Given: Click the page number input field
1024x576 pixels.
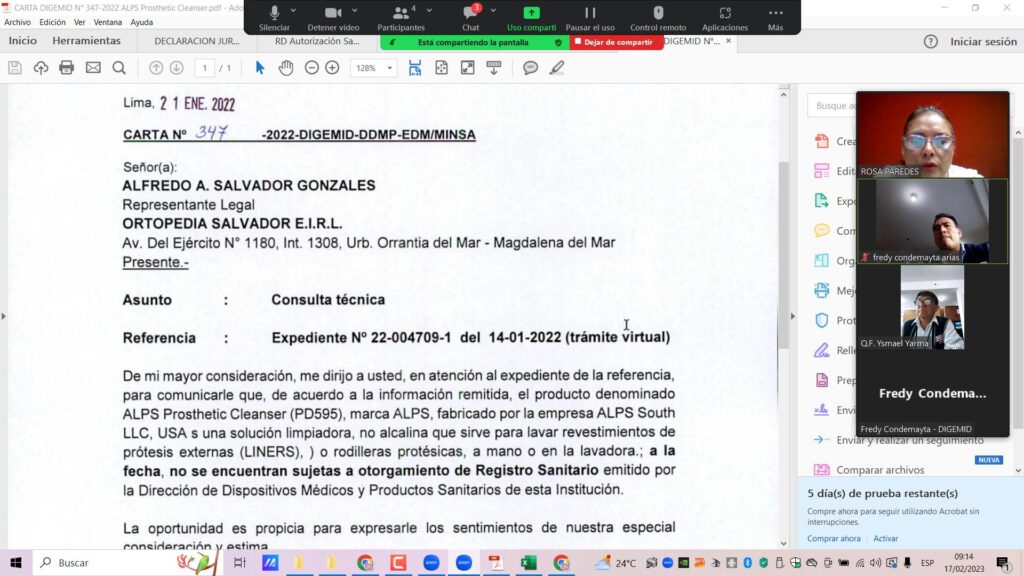Looking at the screenshot, I should [x=204, y=67].
